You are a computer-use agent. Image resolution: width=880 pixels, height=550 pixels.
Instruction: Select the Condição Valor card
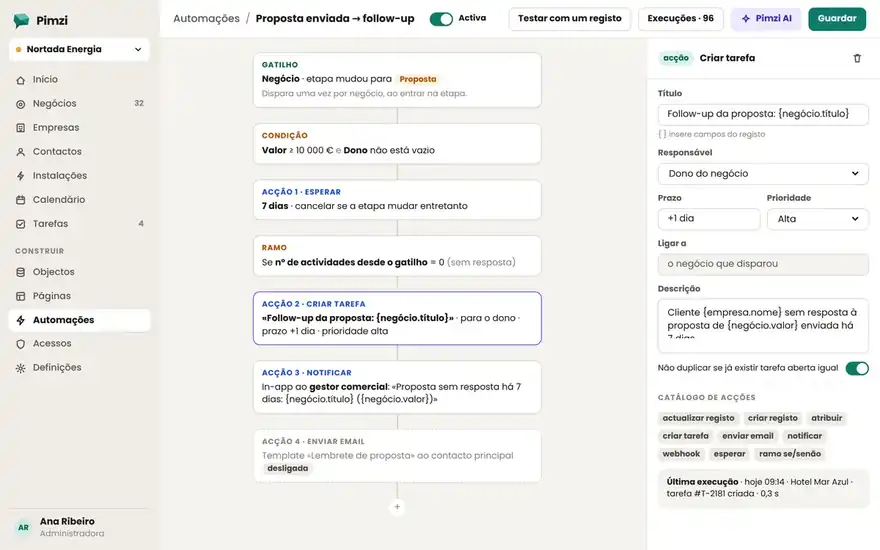pyautogui.click(x=397, y=144)
